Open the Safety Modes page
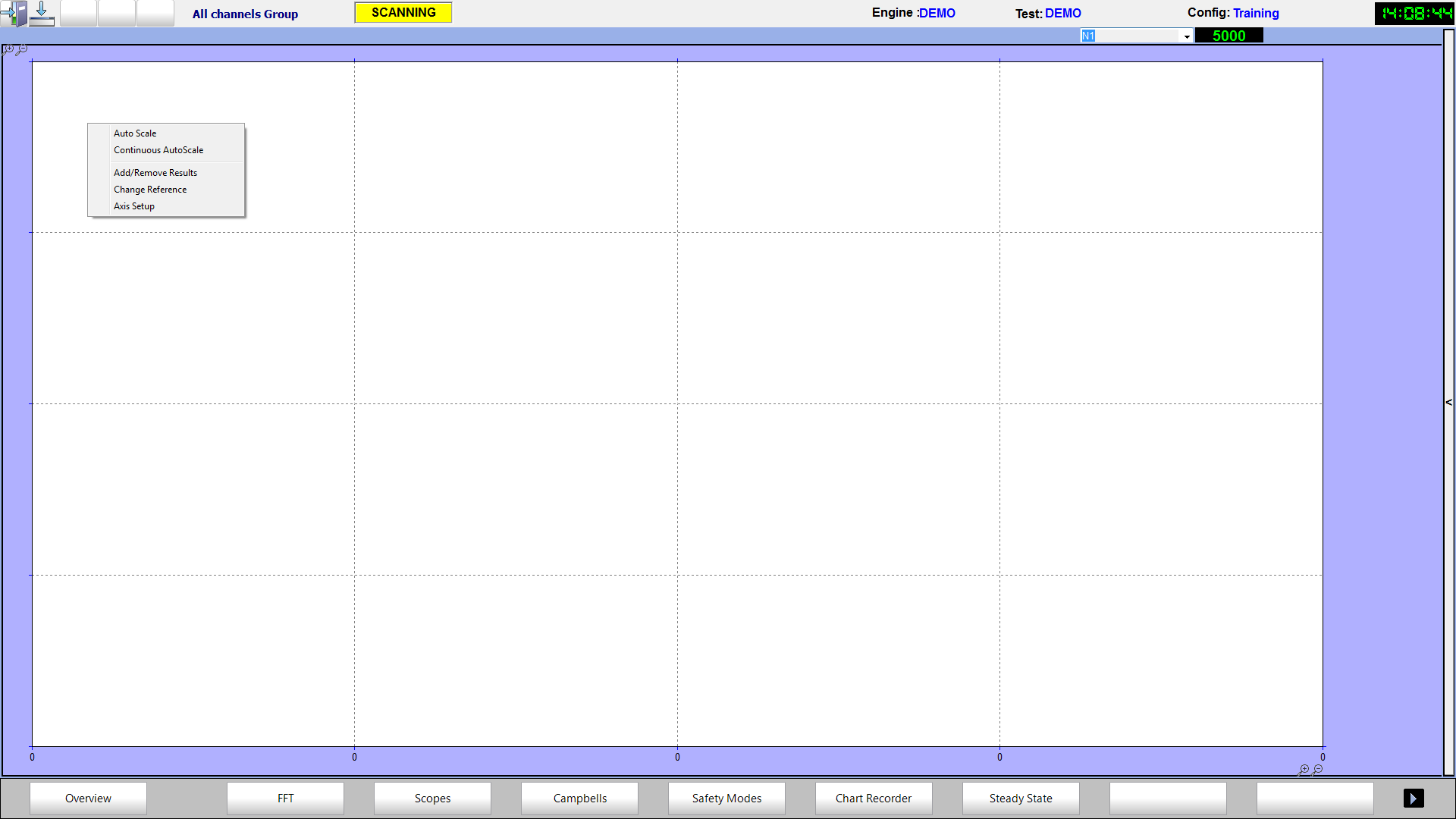The width and height of the screenshot is (1456, 819). pyautogui.click(x=726, y=799)
